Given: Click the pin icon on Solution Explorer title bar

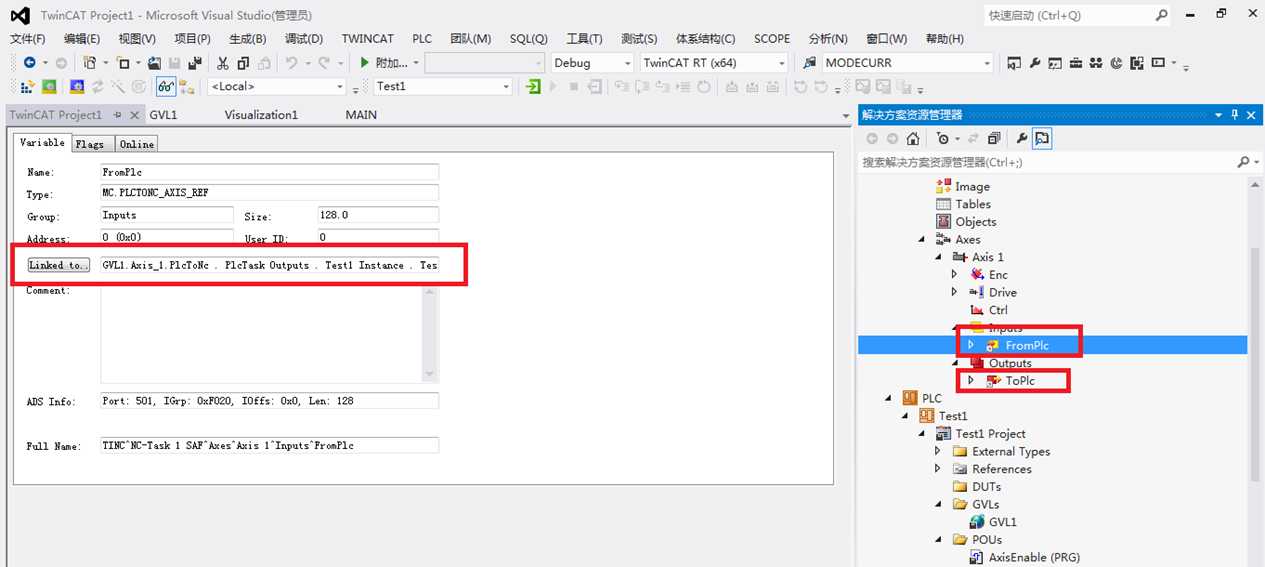Looking at the screenshot, I should point(1235,114).
